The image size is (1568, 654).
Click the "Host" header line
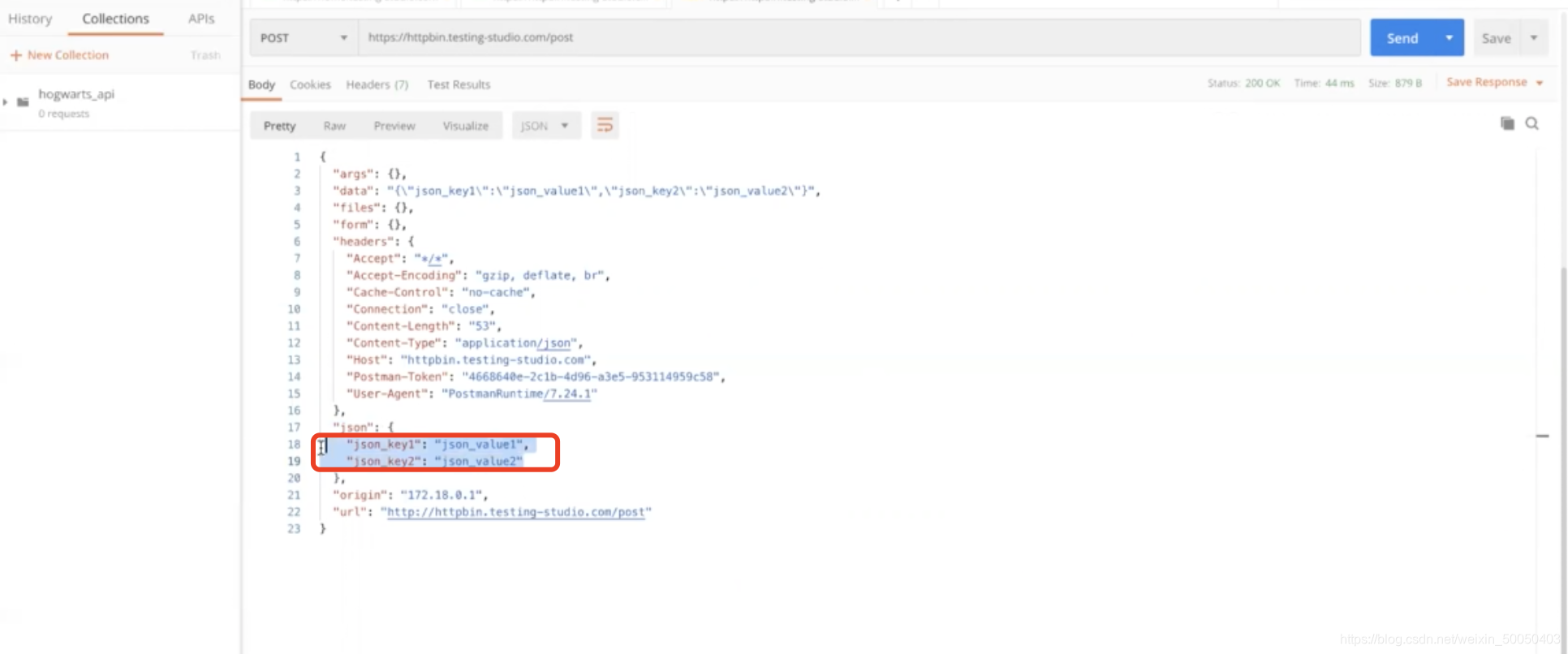(472, 359)
